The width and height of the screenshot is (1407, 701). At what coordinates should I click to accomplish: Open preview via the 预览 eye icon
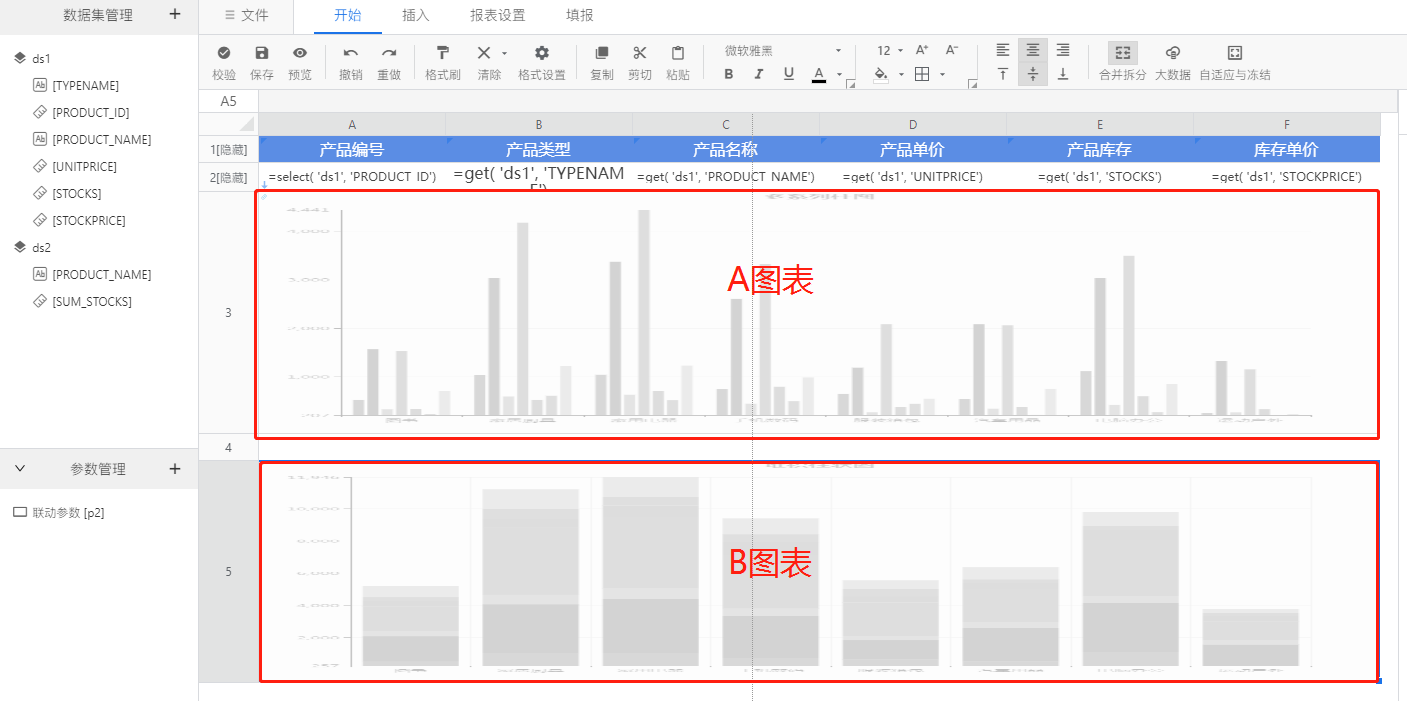[x=300, y=53]
